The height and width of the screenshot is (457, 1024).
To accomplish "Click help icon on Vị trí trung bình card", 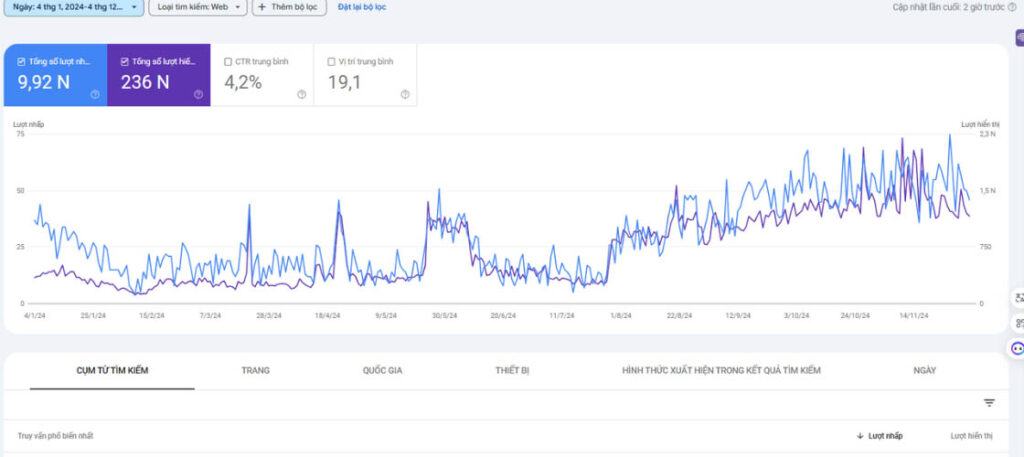I will click(x=404, y=95).
